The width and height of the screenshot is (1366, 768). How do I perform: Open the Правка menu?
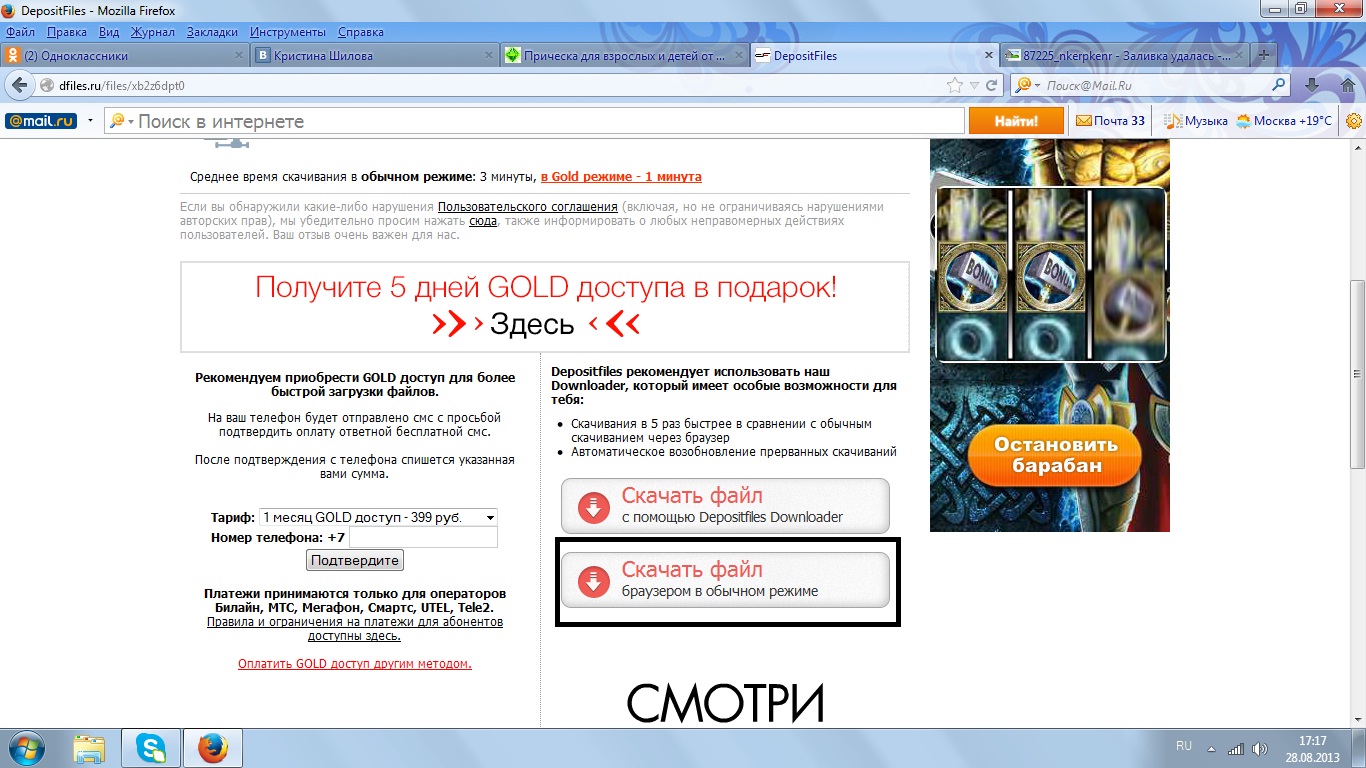point(67,32)
